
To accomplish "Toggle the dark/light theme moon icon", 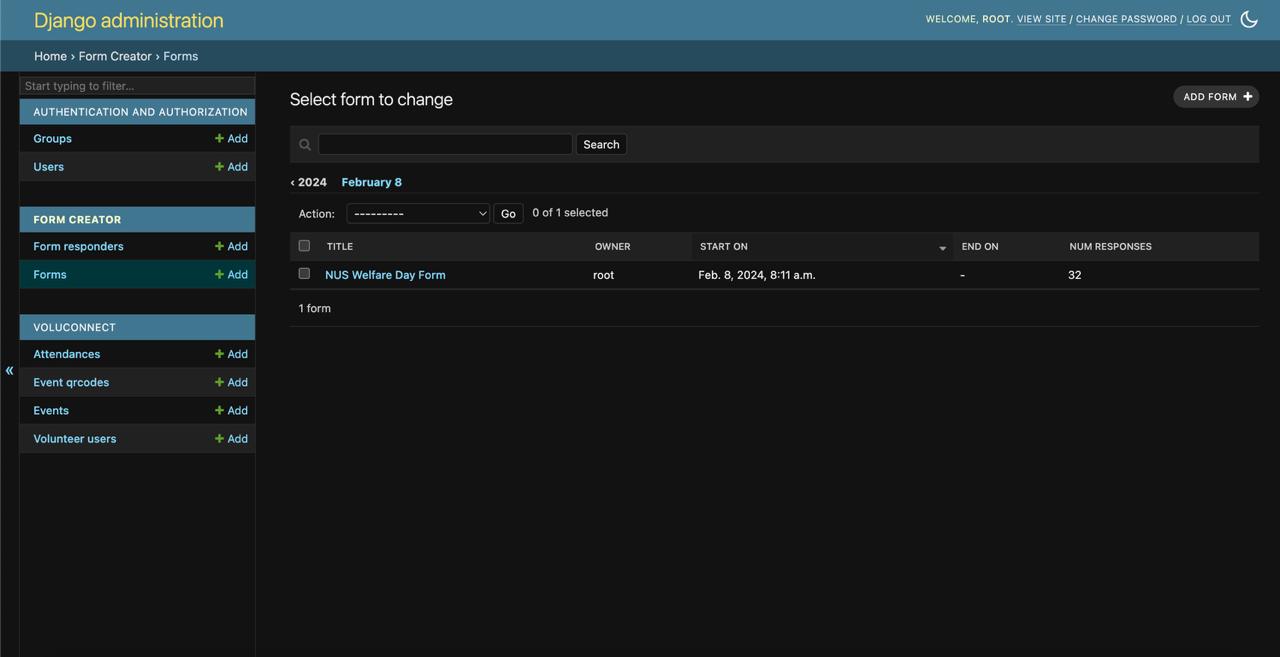I will [1249, 19].
